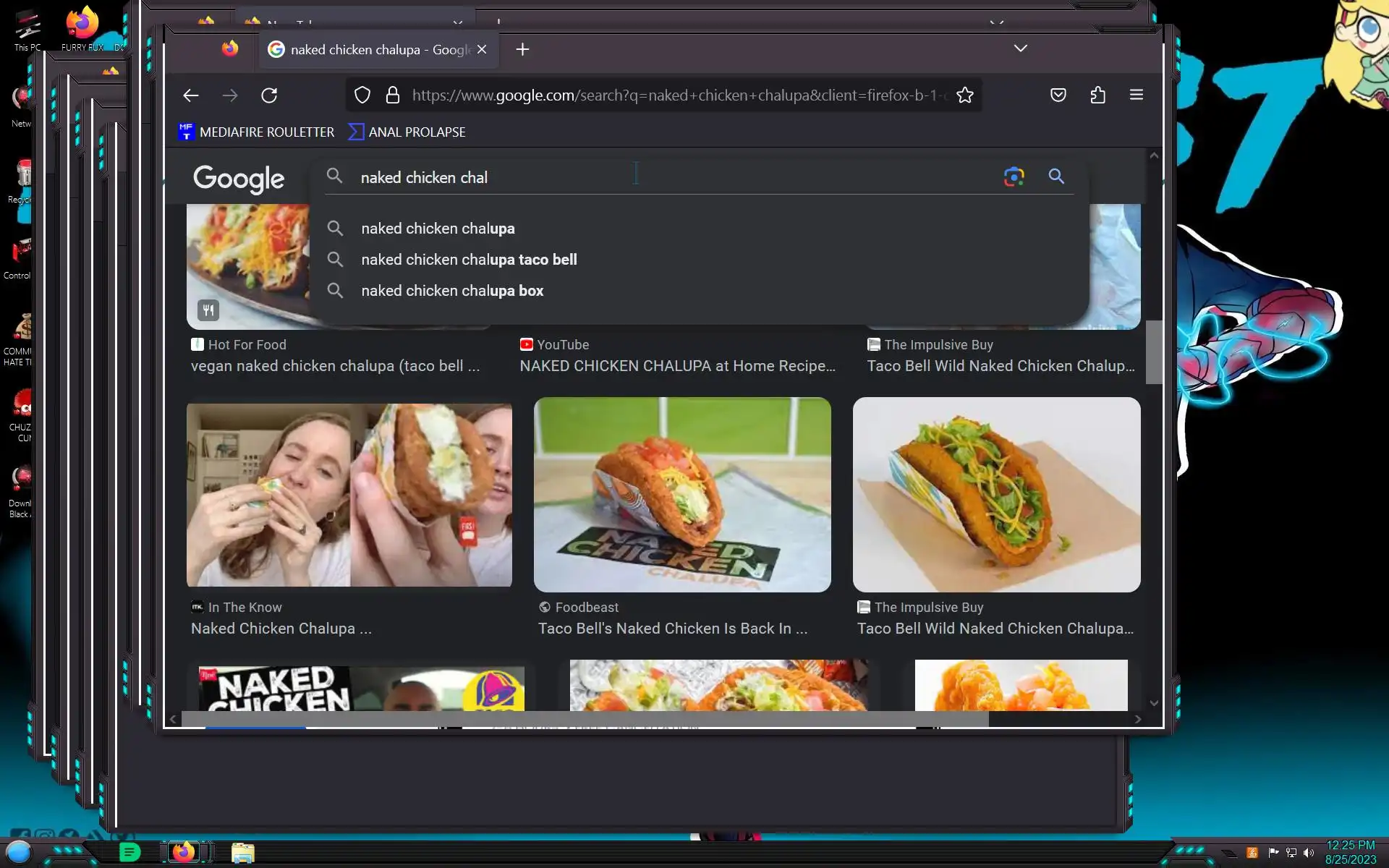Click the vertical page scrollbar thumb
1389x868 pixels.
[1154, 352]
